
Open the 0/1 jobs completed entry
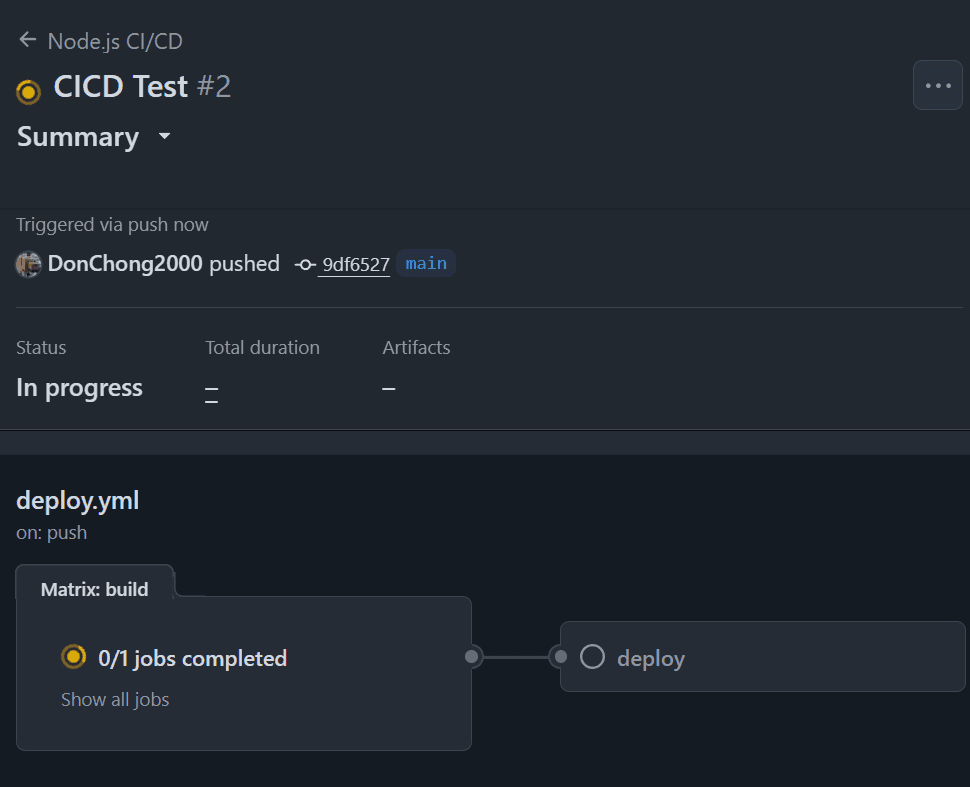pos(192,658)
